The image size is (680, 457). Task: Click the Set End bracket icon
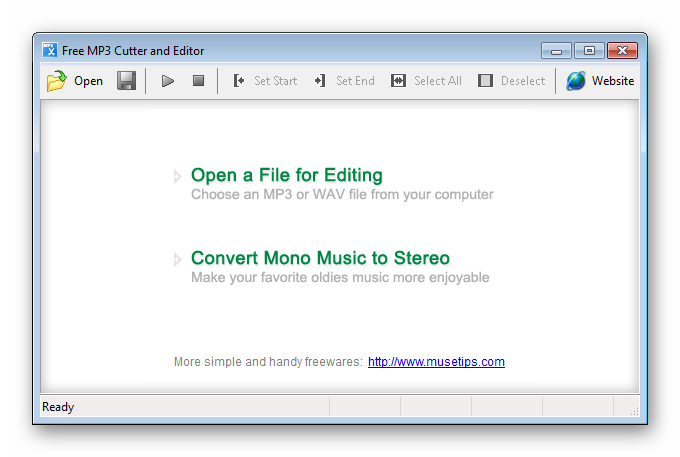coord(320,81)
